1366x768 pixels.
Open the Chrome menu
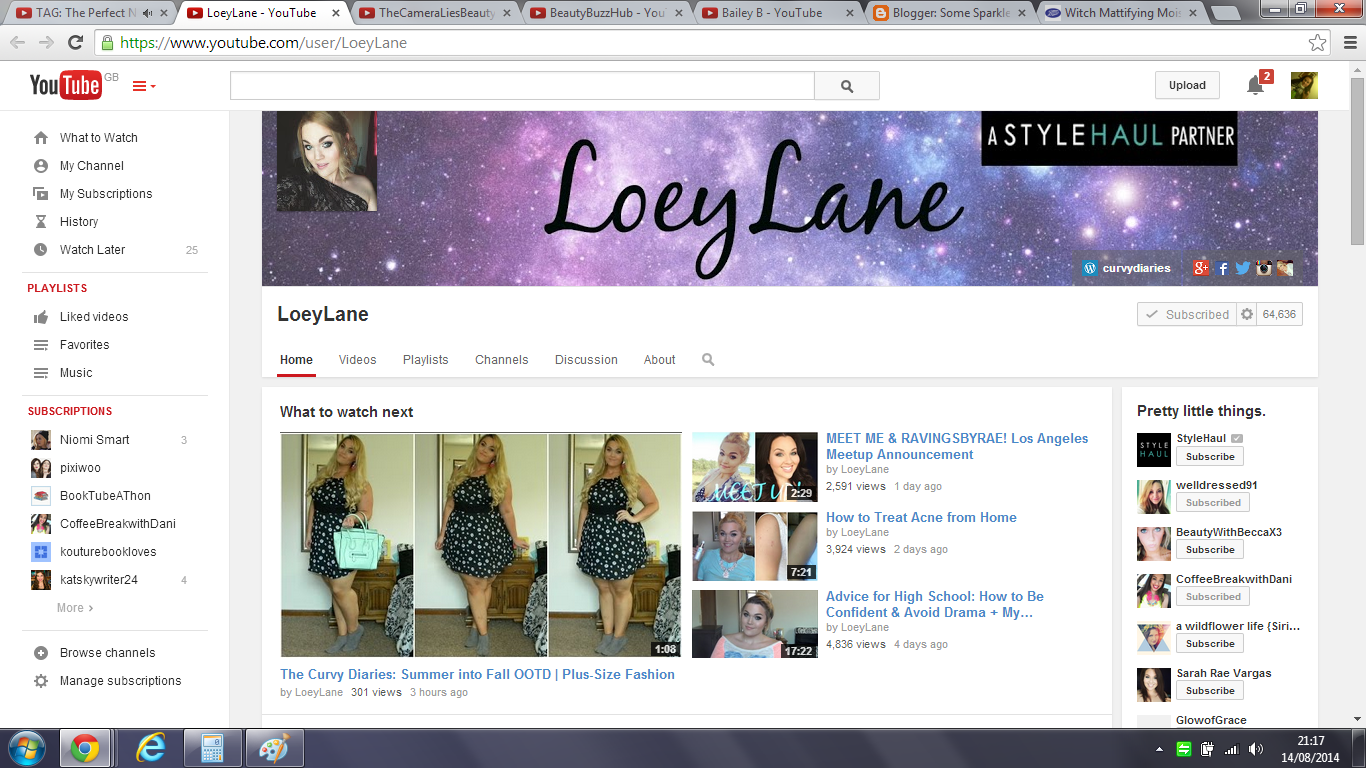point(1348,43)
